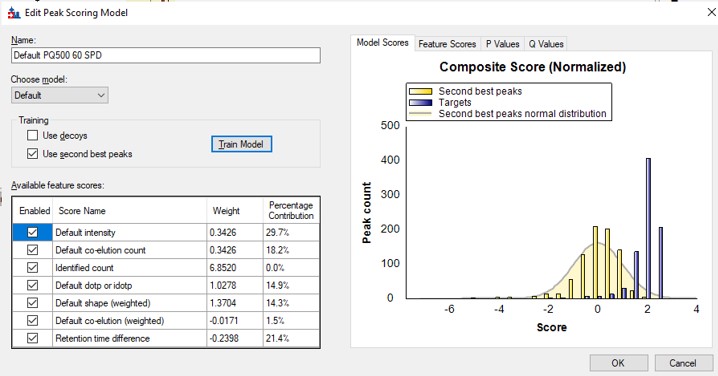The width and height of the screenshot is (718, 376).
Task: Click the Peak count y-axis label
Action: pos(366,213)
